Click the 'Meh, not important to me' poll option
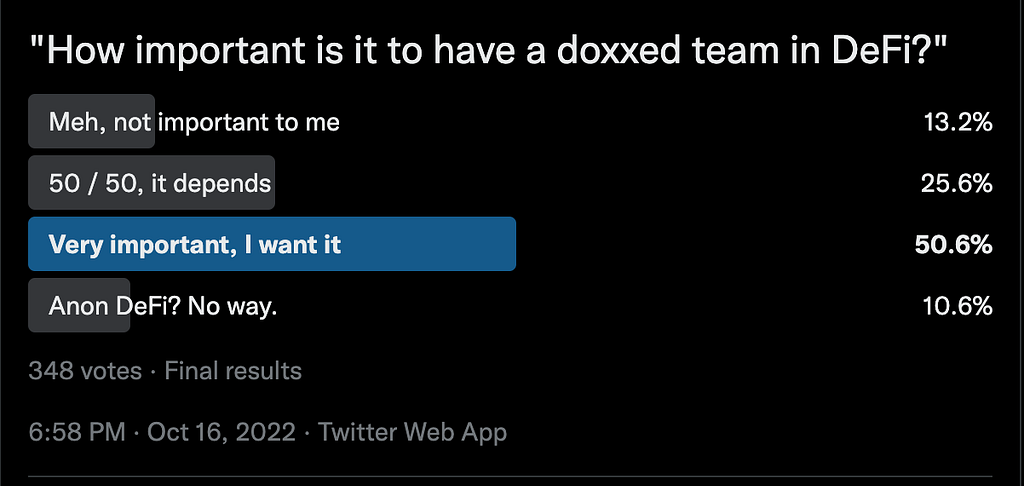This screenshot has width=1024, height=486. pyautogui.click(x=194, y=123)
